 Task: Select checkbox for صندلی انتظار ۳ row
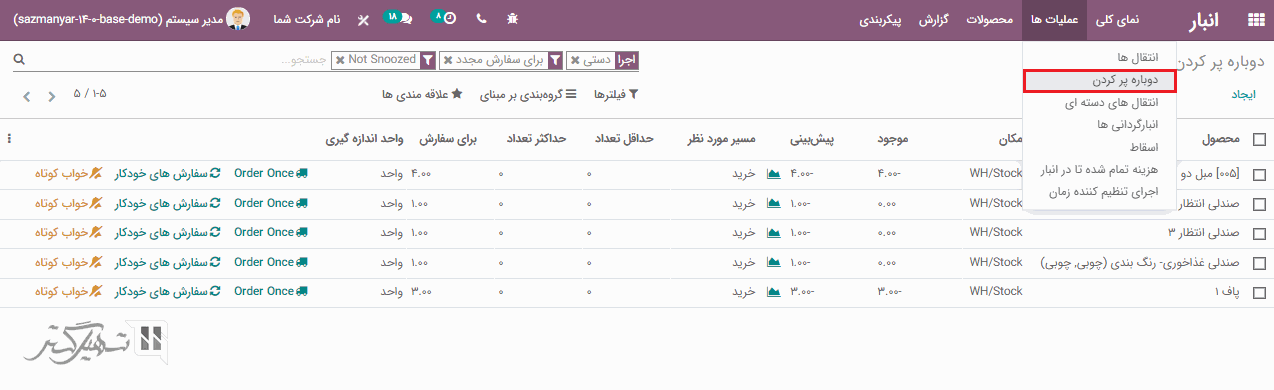(x=1259, y=233)
